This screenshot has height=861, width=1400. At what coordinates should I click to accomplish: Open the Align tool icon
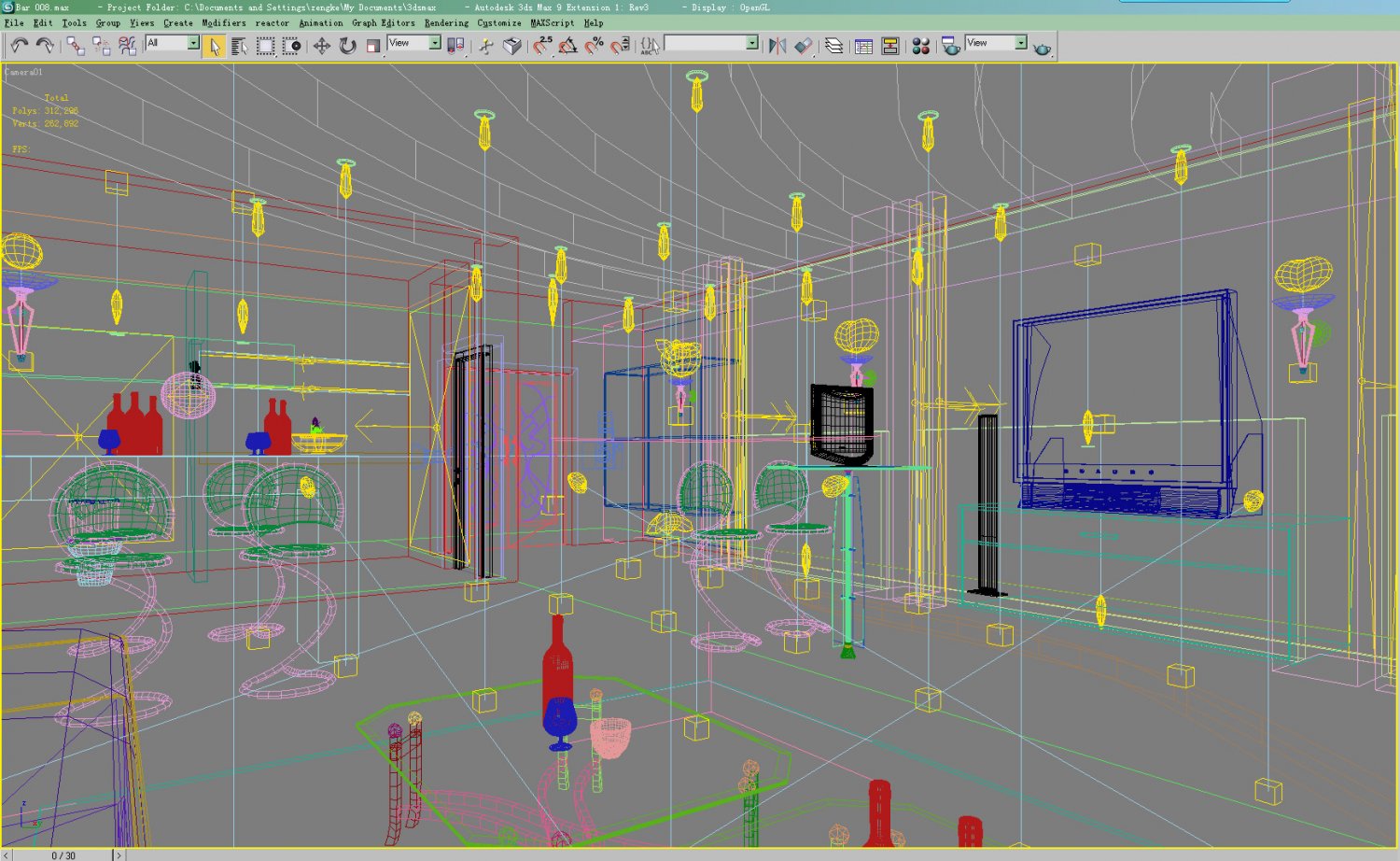pyautogui.click(x=805, y=43)
